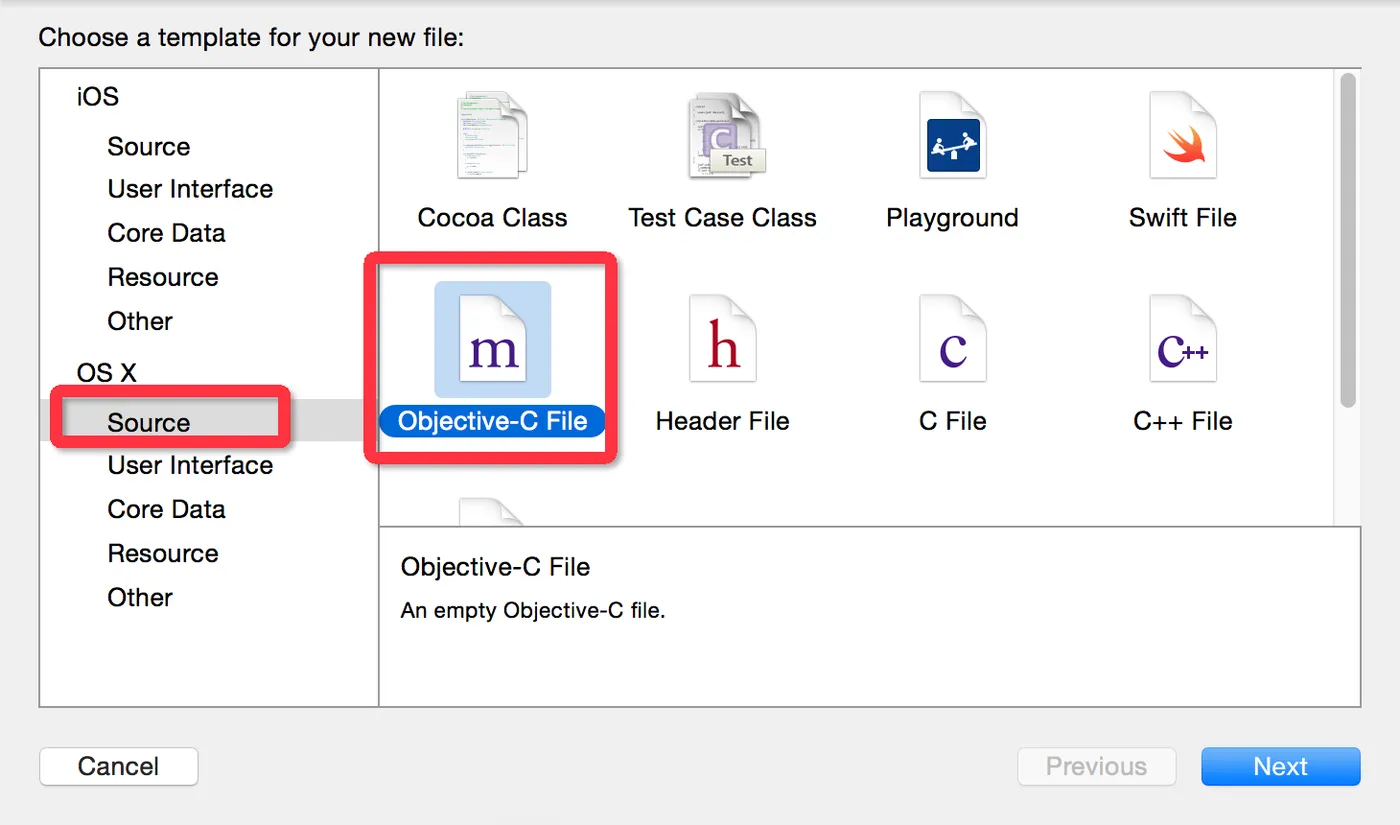The height and width of the screenshot is (825, 1400).
Task: Select the Header File 'h' icon
Action: [x=723, y=341]
